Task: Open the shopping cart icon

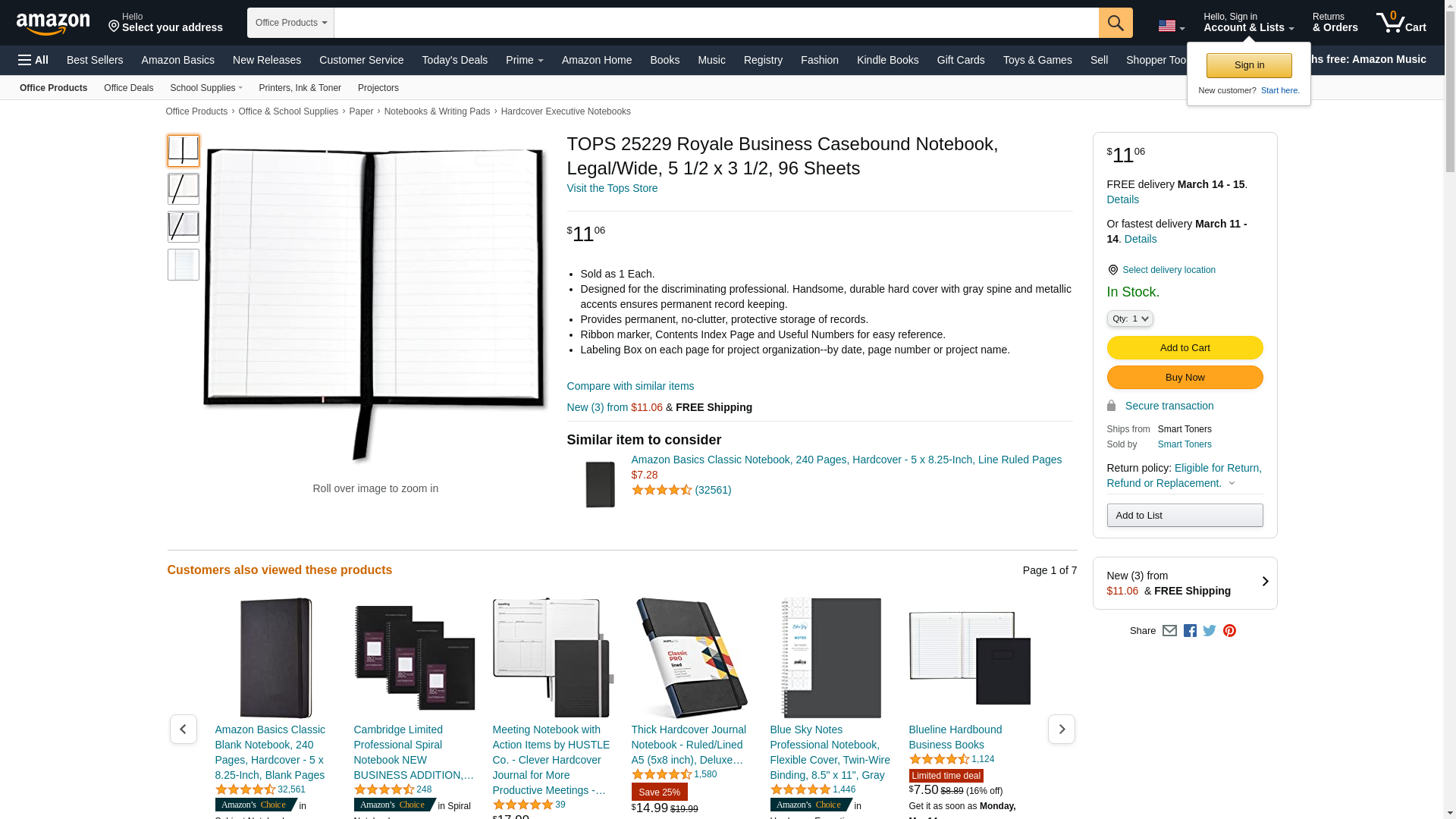Action: tap(1401, 23)
